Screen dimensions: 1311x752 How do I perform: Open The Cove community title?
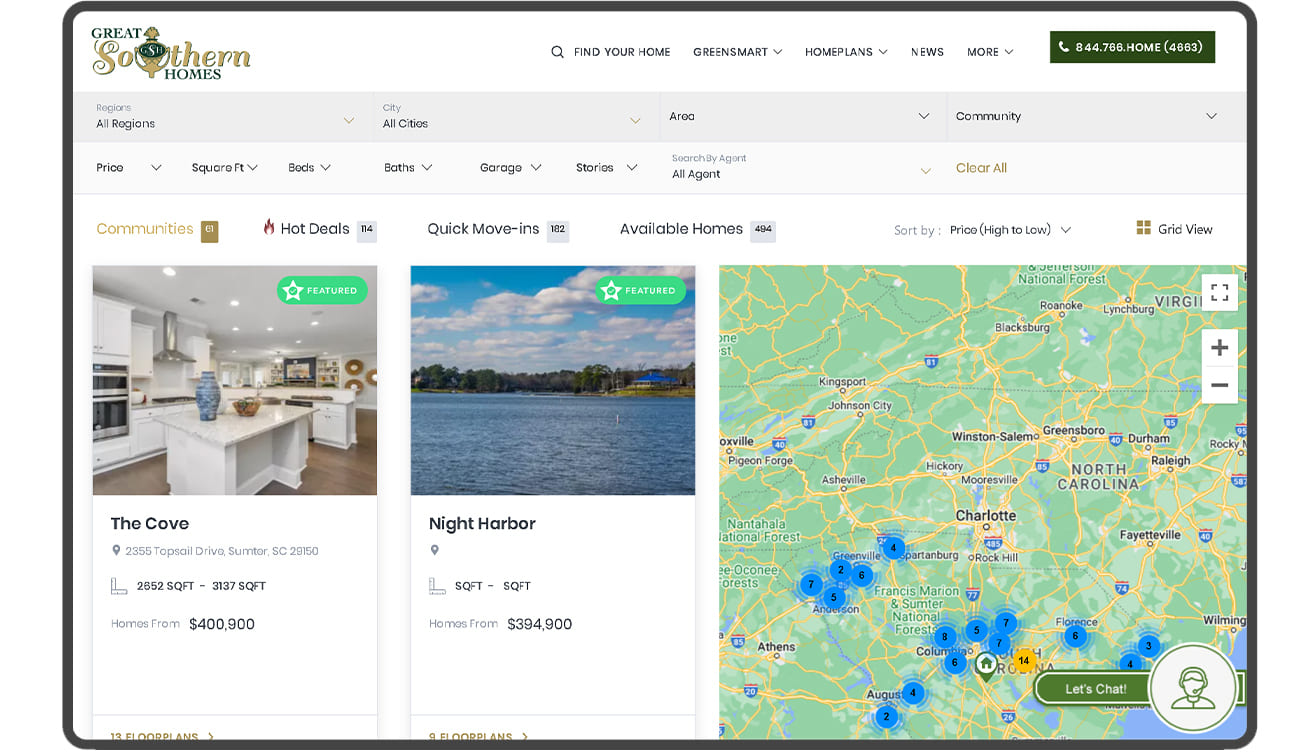click(x=150, y=523)
